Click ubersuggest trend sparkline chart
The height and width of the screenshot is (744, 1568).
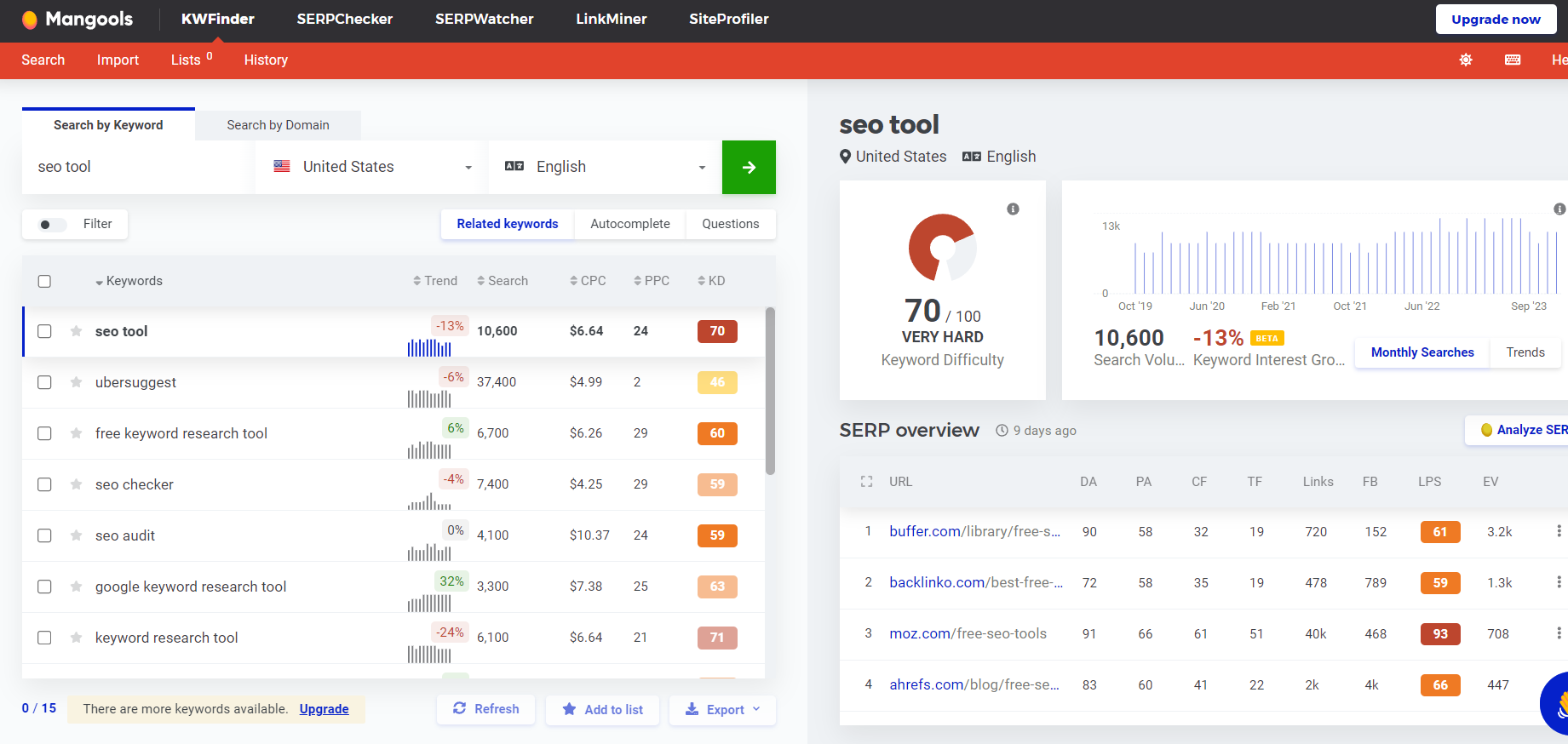[x=429, y=398]
